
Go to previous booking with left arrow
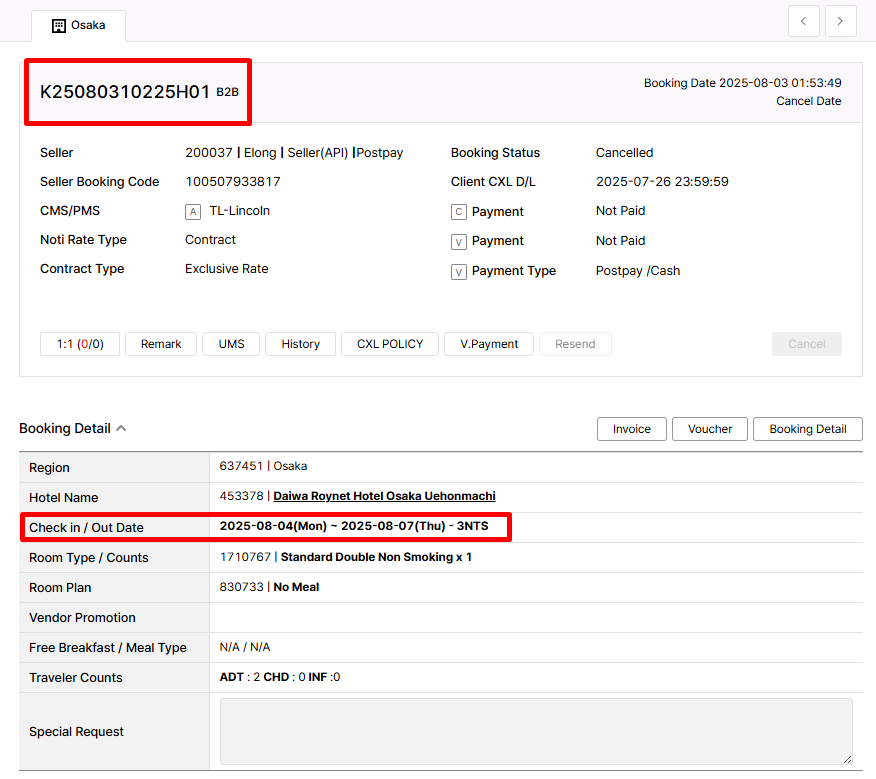point(804,21)
